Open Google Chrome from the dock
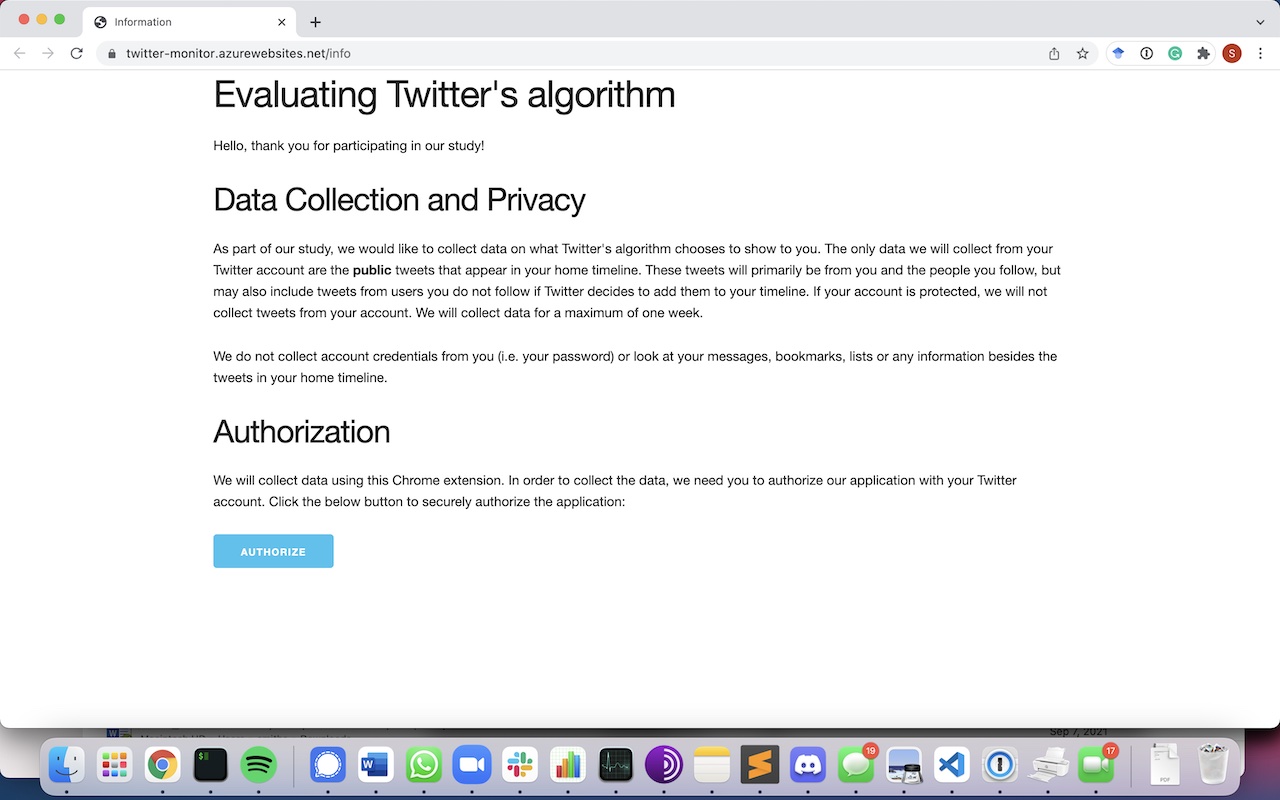 (163, 766)
